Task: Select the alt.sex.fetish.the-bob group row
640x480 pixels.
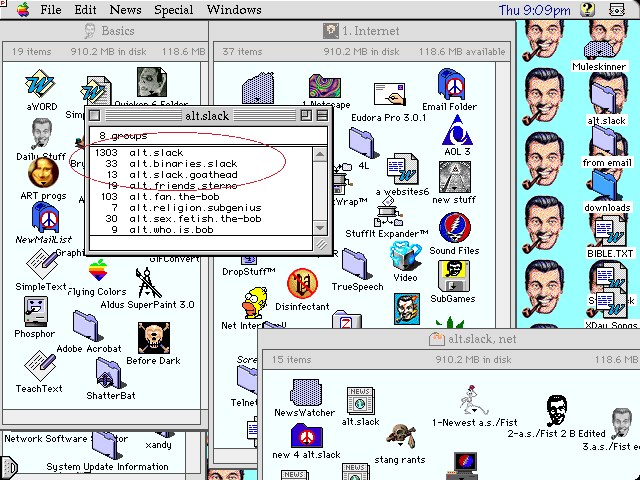Action: pos(201,219)
